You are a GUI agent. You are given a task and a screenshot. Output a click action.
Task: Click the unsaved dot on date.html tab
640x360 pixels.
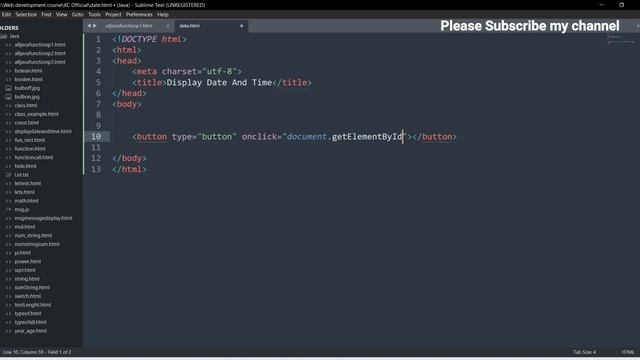(x=242, y=26)
